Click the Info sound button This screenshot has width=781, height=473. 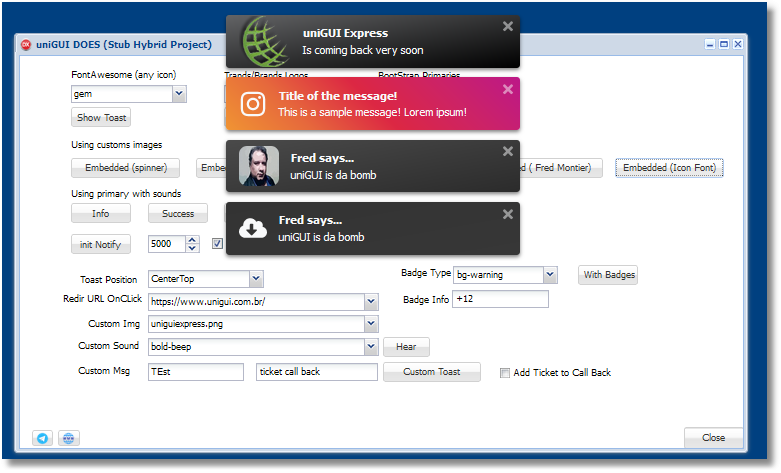101,214
